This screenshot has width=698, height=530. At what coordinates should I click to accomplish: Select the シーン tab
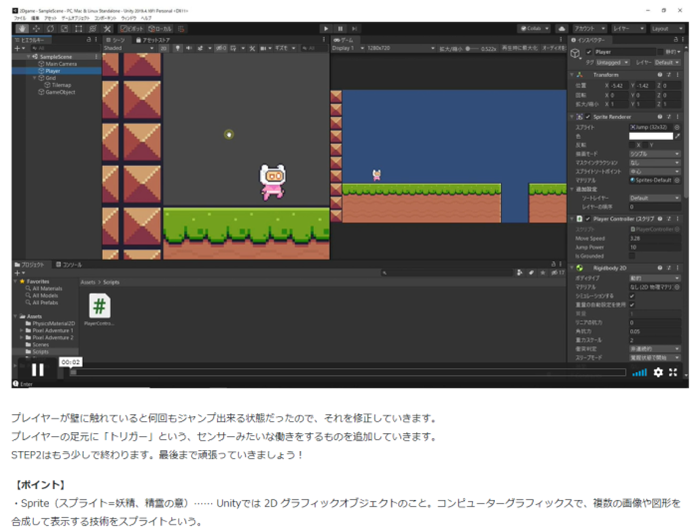[116, 40]
